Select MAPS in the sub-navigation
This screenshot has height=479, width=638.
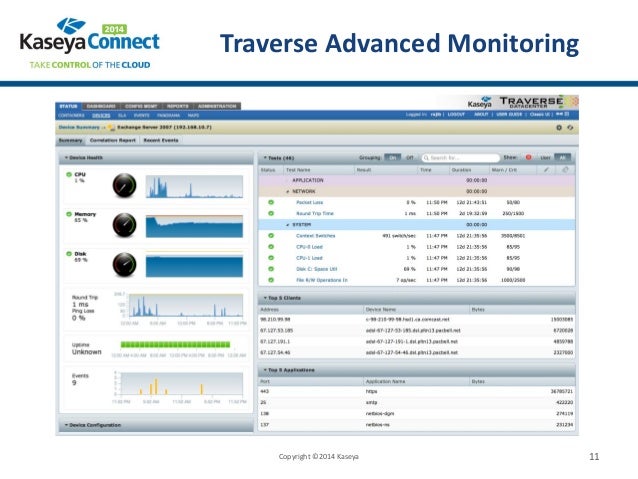pyautogui.click(x=193, y=116)
